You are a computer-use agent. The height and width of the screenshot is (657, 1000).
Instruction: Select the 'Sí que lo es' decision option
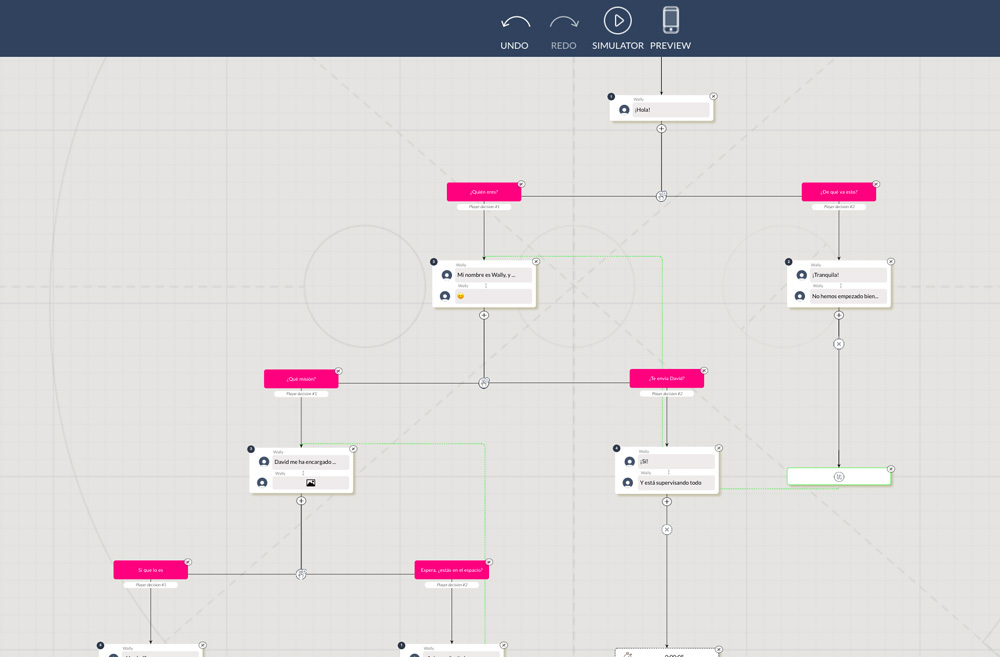151,570
